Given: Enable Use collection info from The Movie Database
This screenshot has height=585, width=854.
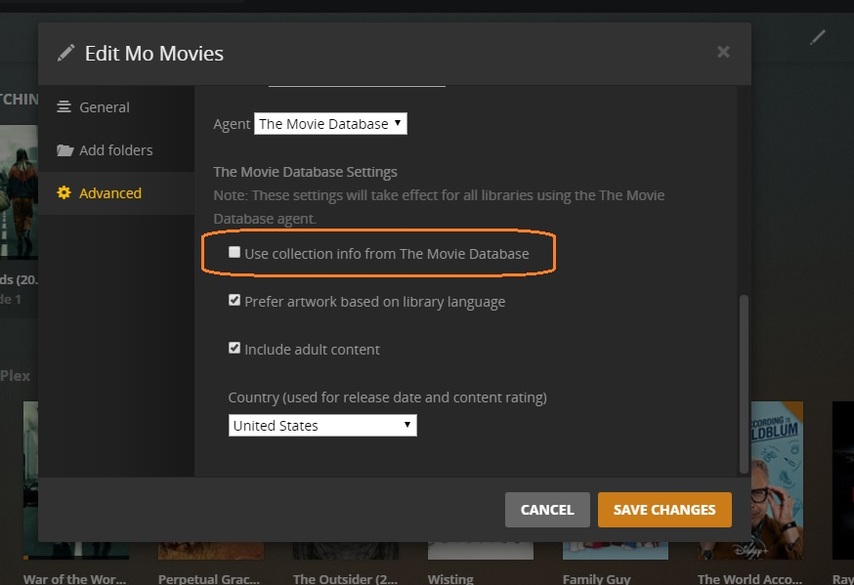Looking at the screenshot, I should 234,252.
